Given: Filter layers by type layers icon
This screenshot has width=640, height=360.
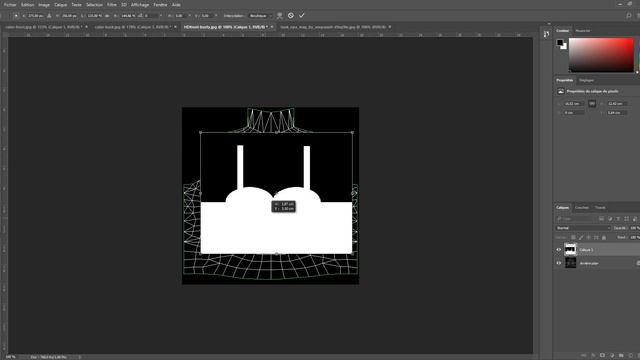Looking at the screenshot, I should click(x=618, y=219).
